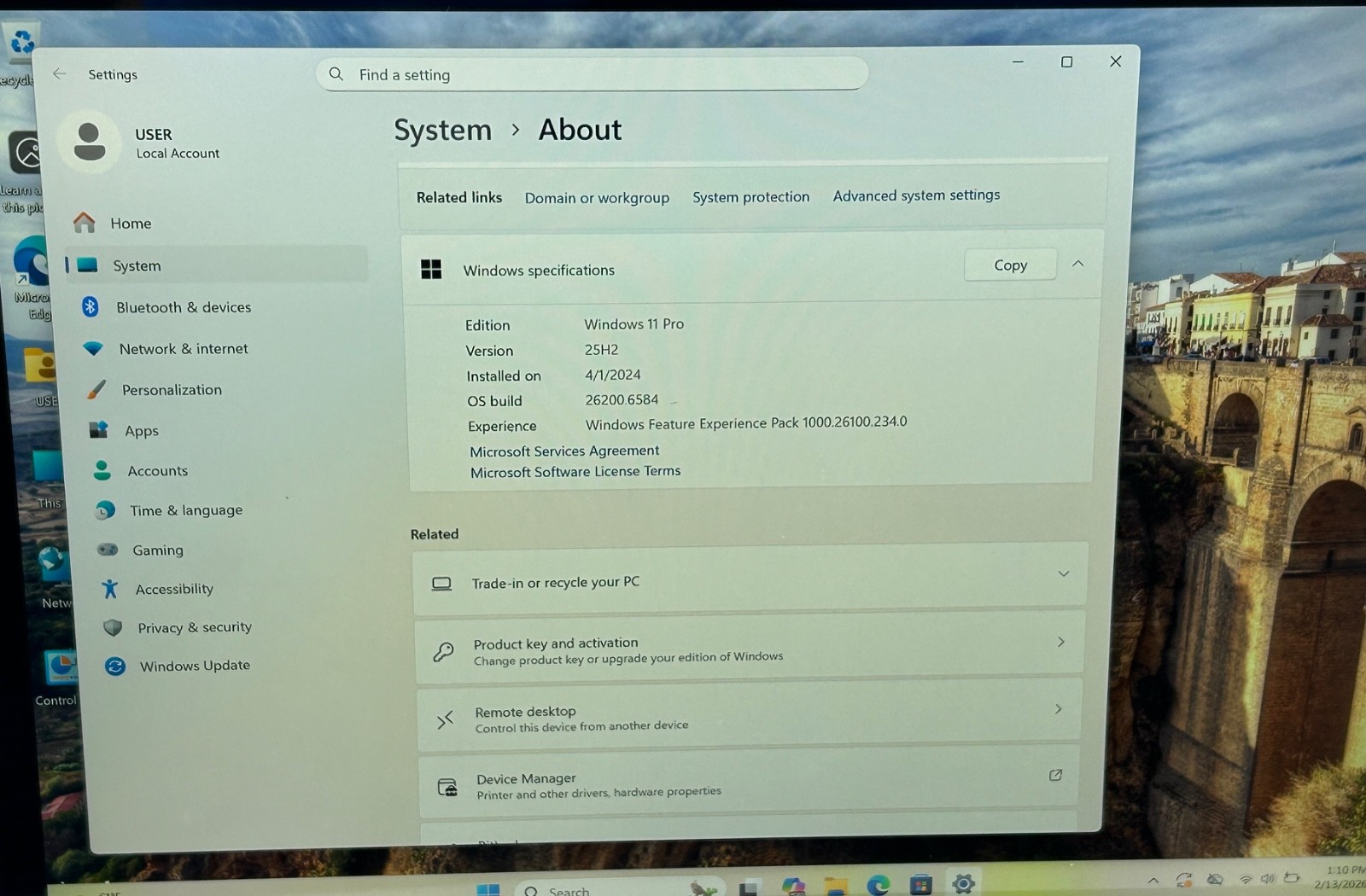The image size is (1366, 896).
Task: Collapse the Windows specifications section
Action: [1078, 264]
